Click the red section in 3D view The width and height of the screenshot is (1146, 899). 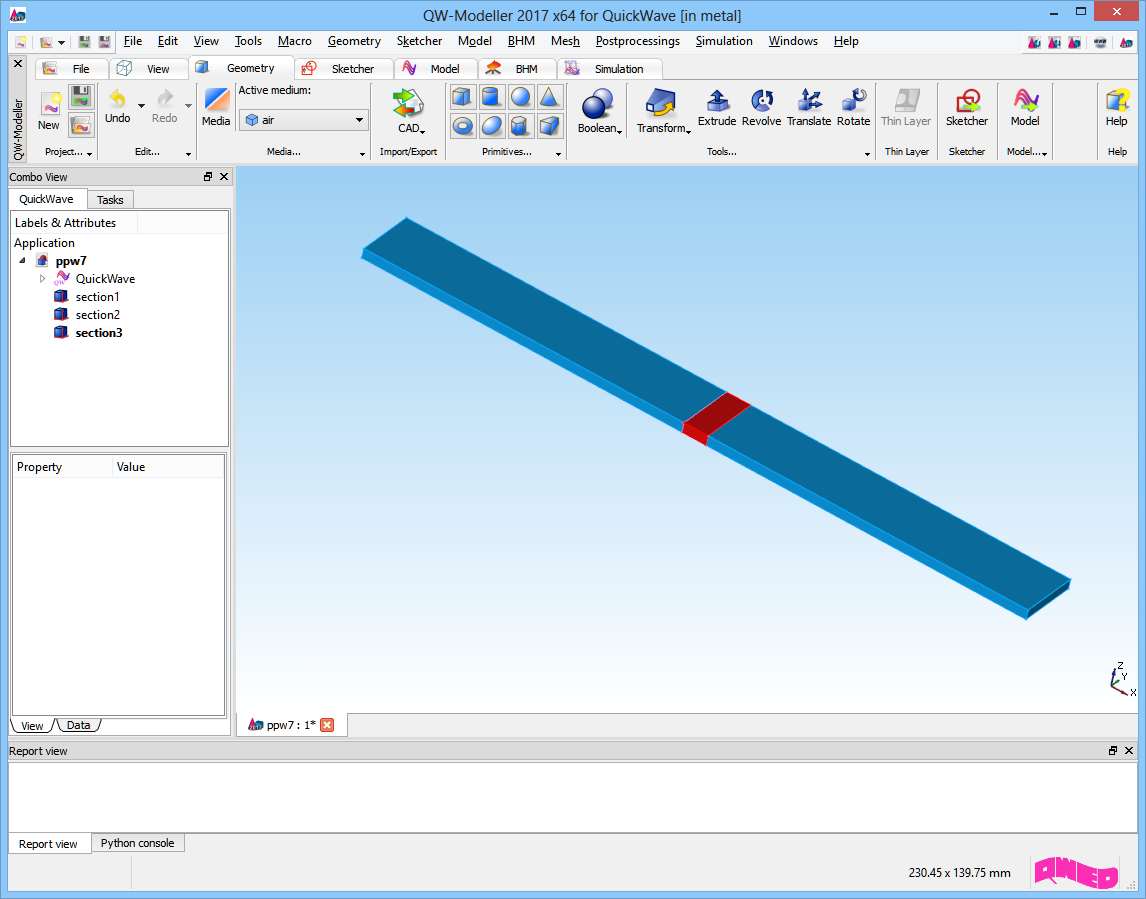pos(718,417)
